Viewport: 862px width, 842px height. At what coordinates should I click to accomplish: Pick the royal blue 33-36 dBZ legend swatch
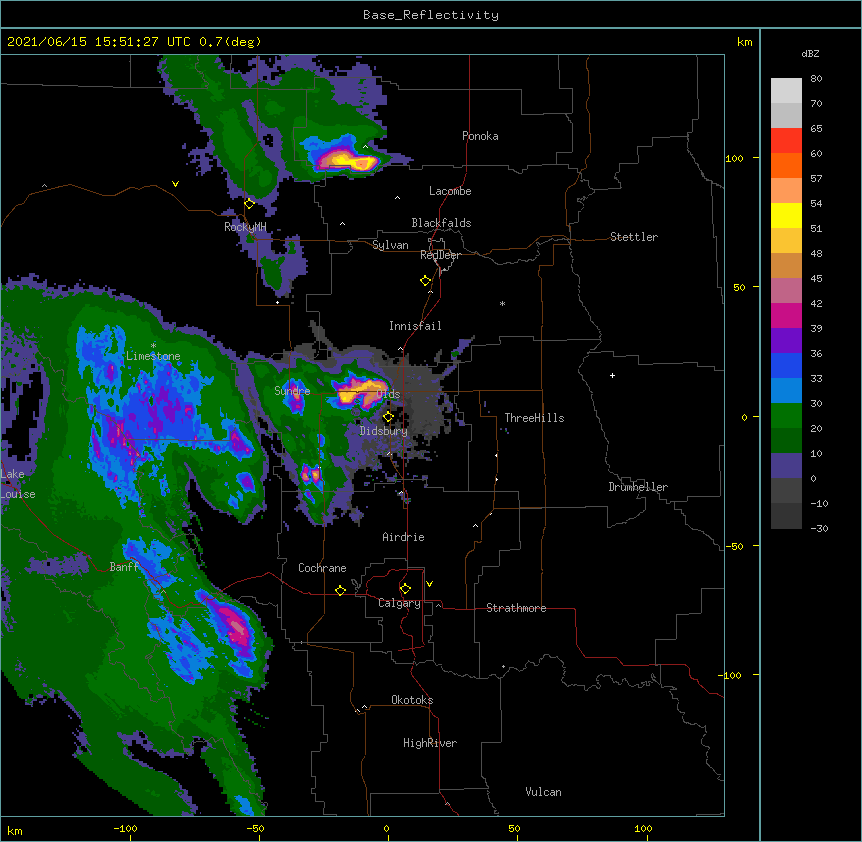pos(786,365)
